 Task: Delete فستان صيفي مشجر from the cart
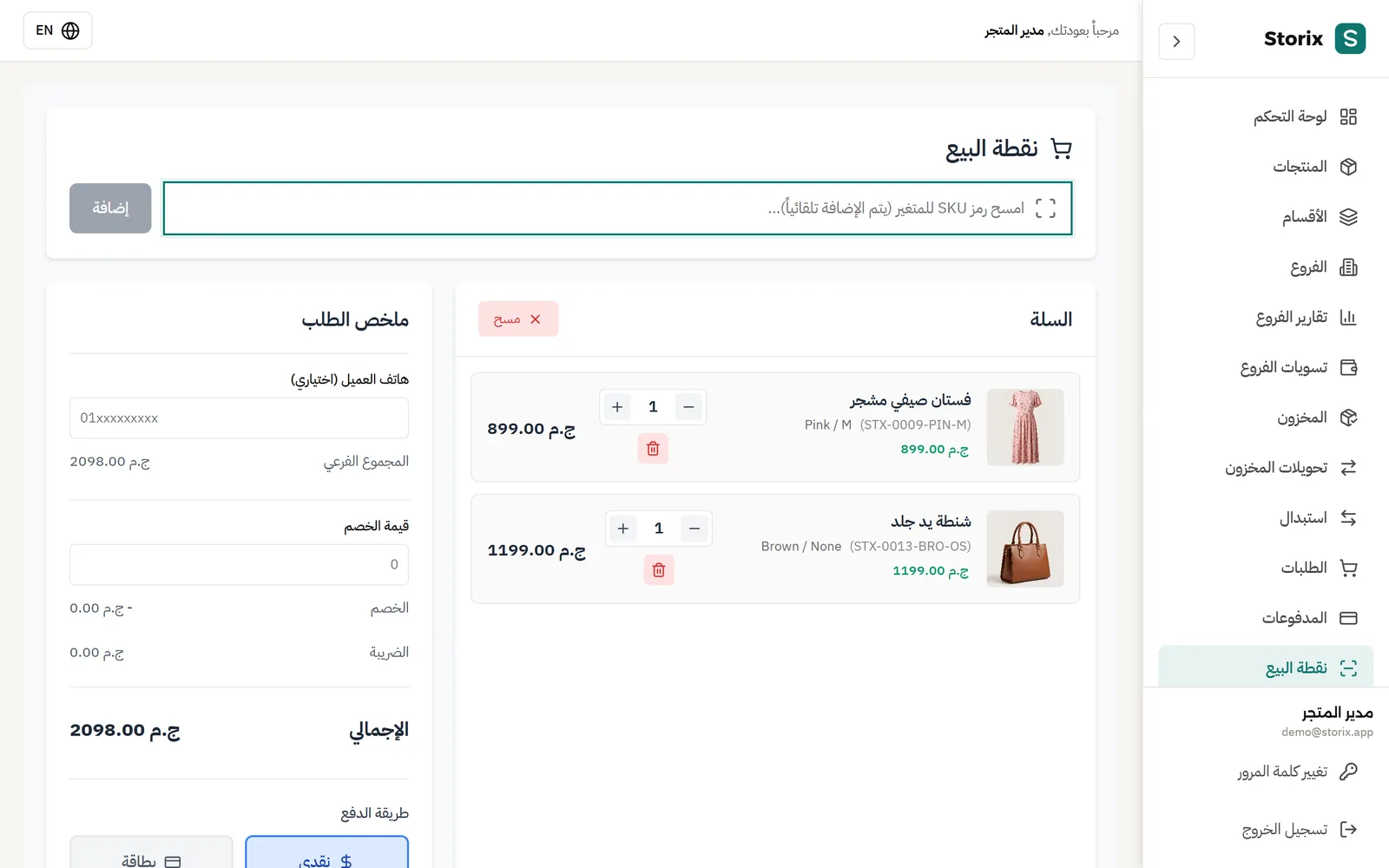[653, 449]
